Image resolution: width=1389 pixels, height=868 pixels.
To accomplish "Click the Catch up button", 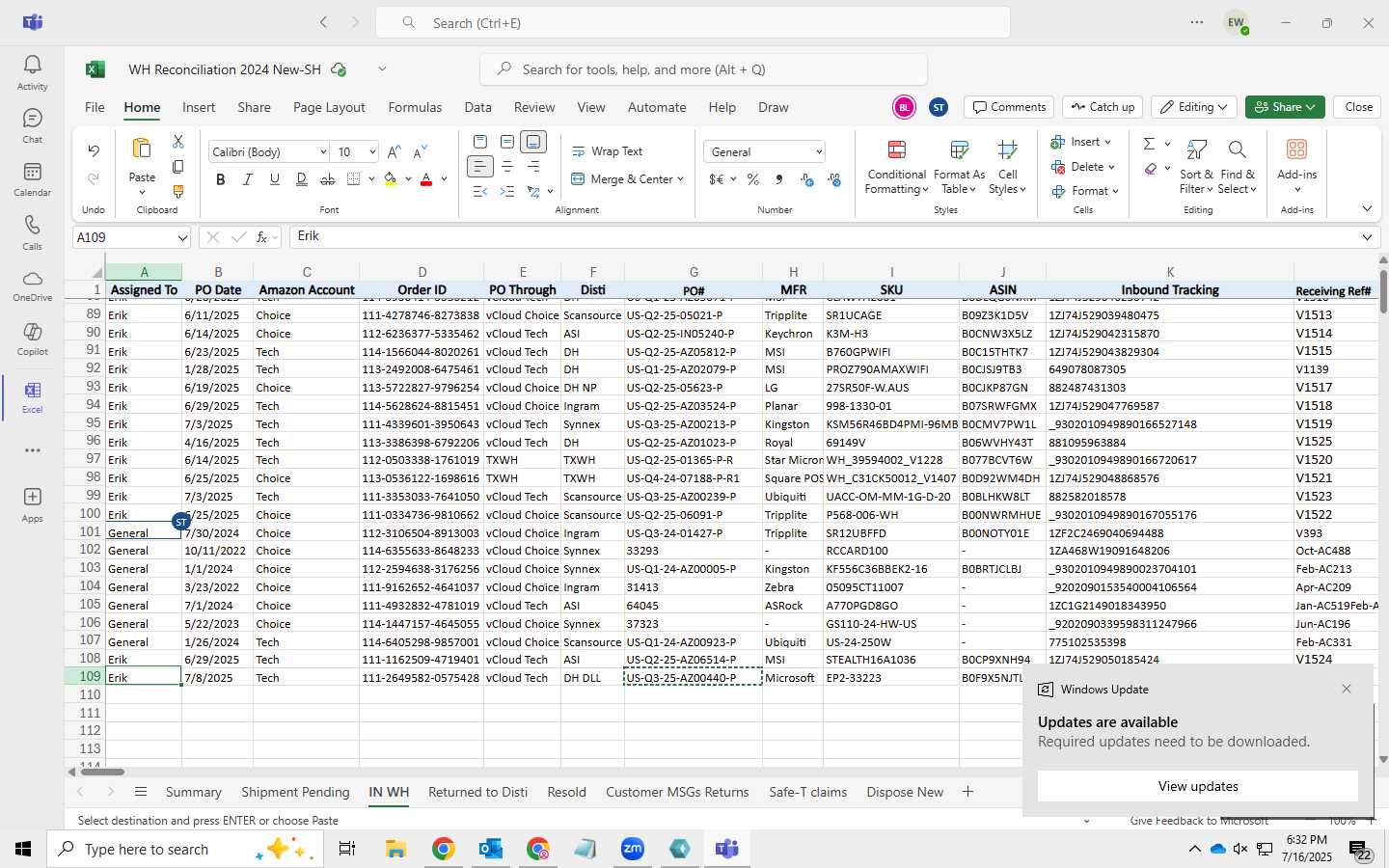I will pos(1103,107).
